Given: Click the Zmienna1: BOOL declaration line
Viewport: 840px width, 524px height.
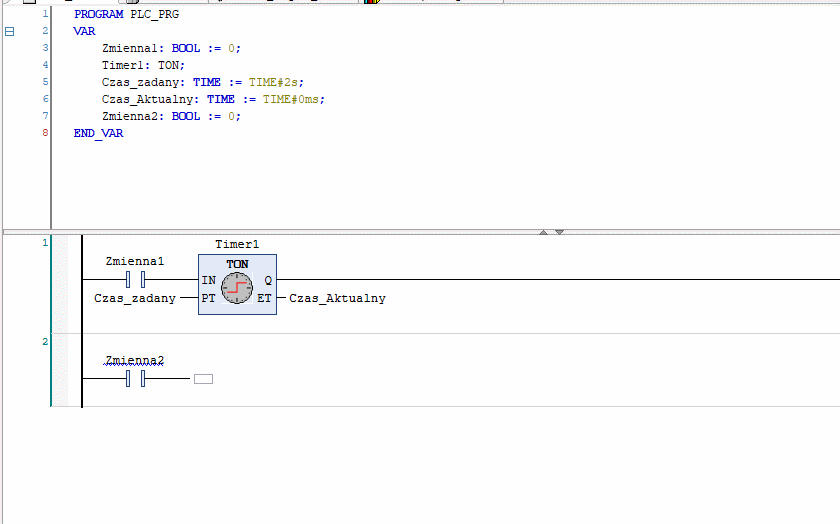Looking at the screenshot, I should 171,48.
